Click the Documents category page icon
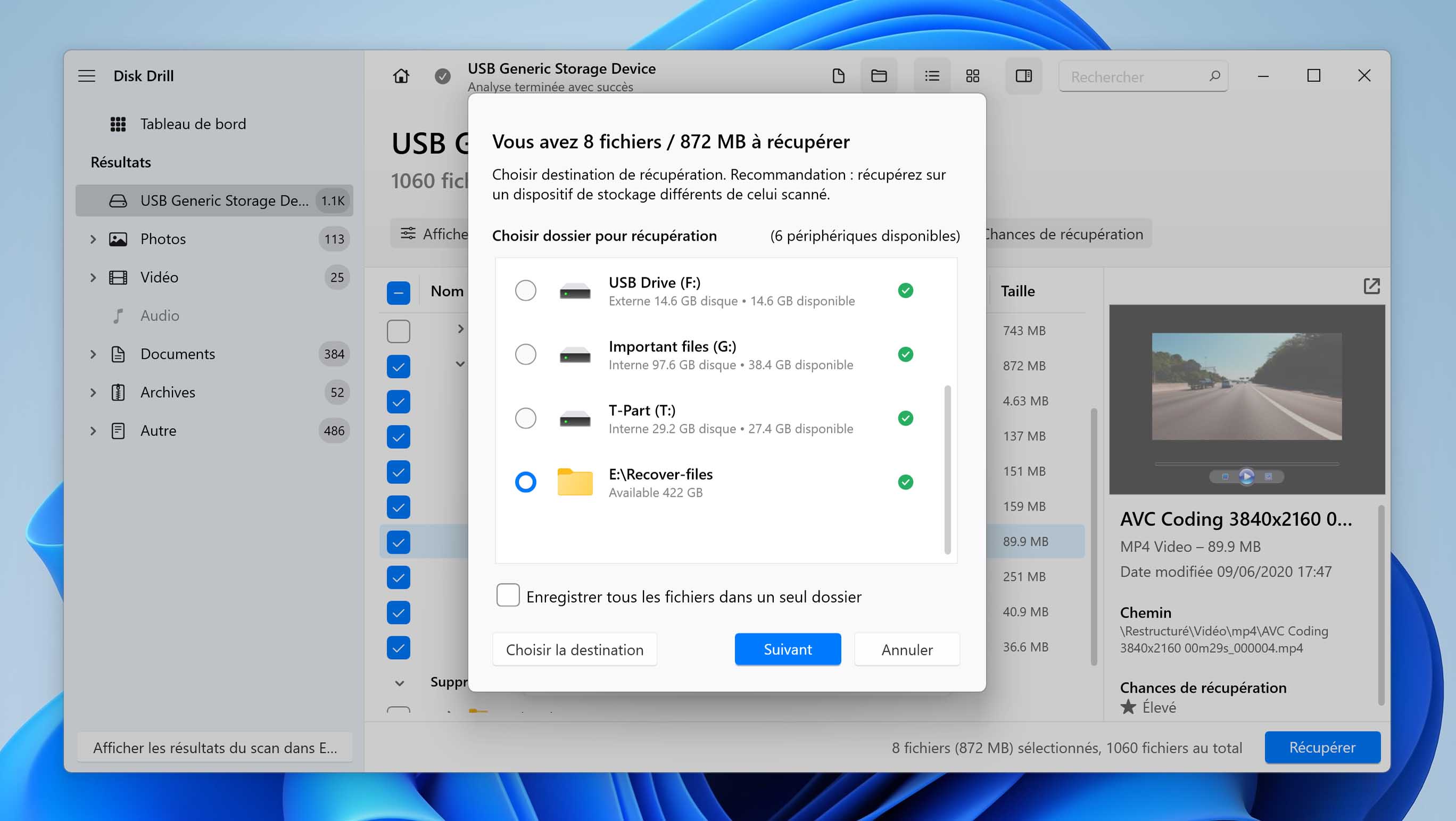1456x821 pixels. click(118, 354)
